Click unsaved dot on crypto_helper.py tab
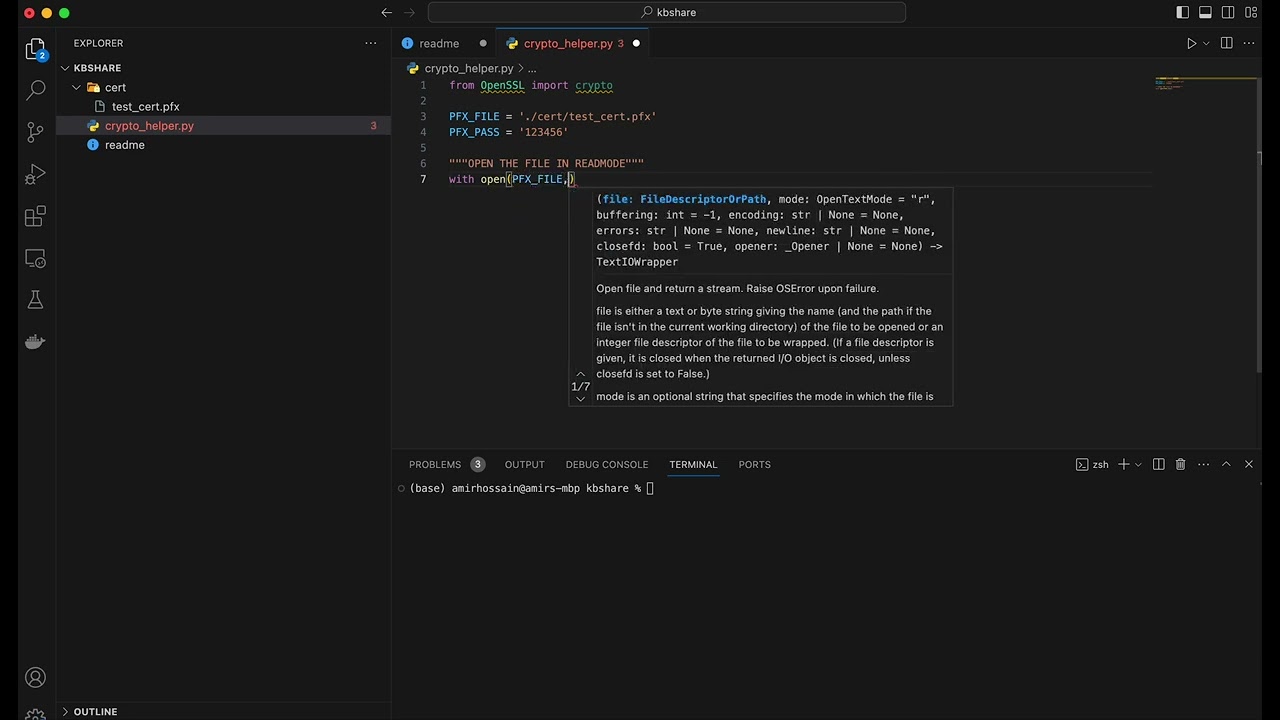This screenshot has width=1280, height=720. coord(636,43)
